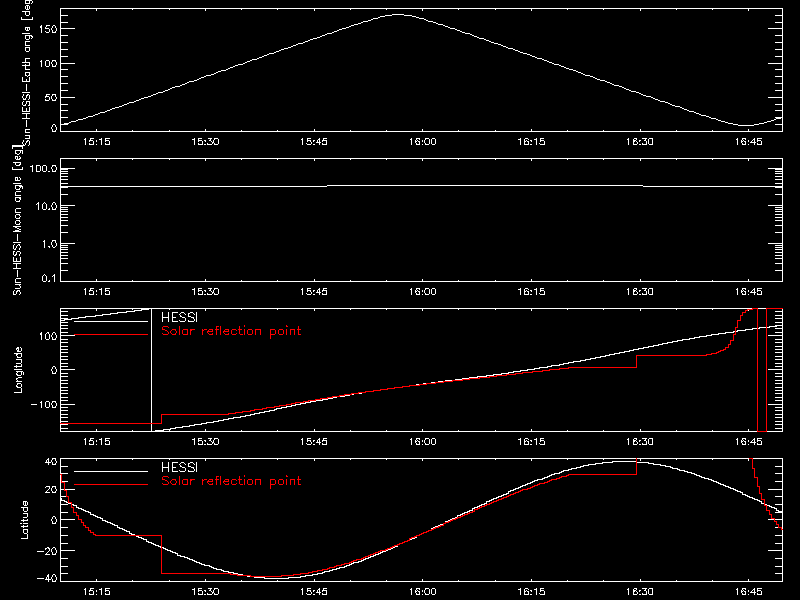Click the Sun-HESSI-Moon angle axis title
Screen dimensions: 800x600
17,220
